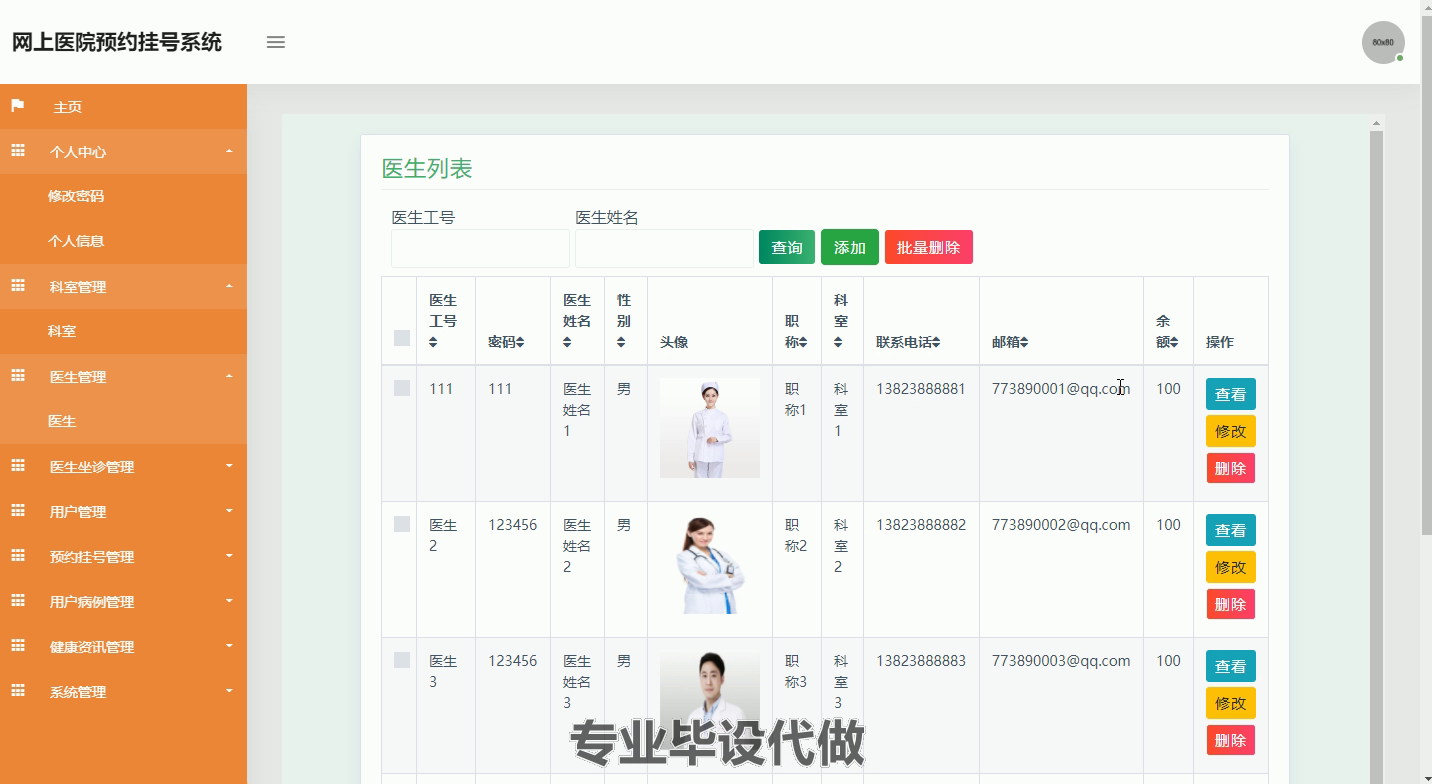Click the grid icon beside 科室管理
The height and width of the screenshot is (784, 1432).
pos(18,286)
